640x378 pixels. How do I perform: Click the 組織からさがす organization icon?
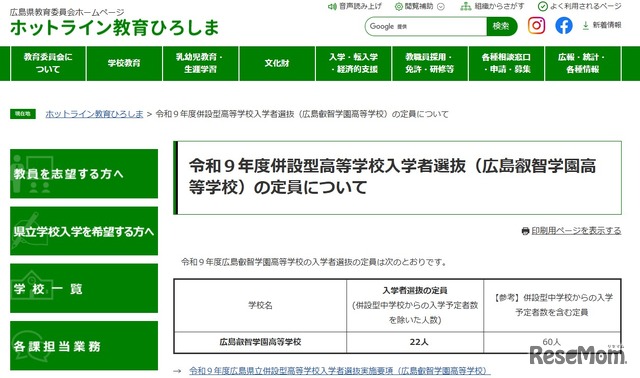[465, 7]
